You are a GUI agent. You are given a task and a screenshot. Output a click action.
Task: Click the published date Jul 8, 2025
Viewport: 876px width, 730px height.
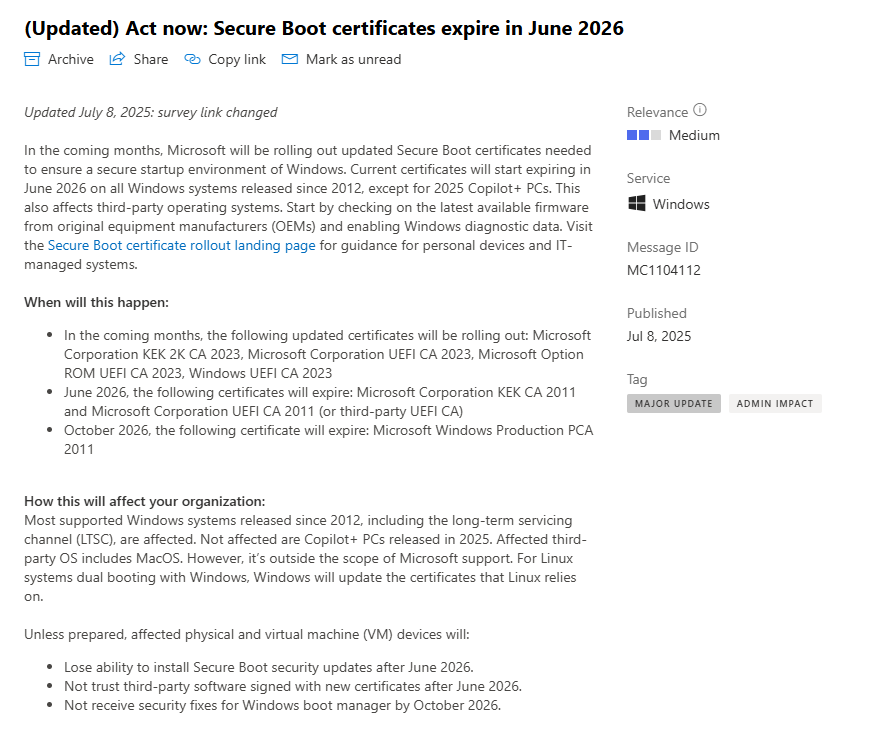coord(659,336)
